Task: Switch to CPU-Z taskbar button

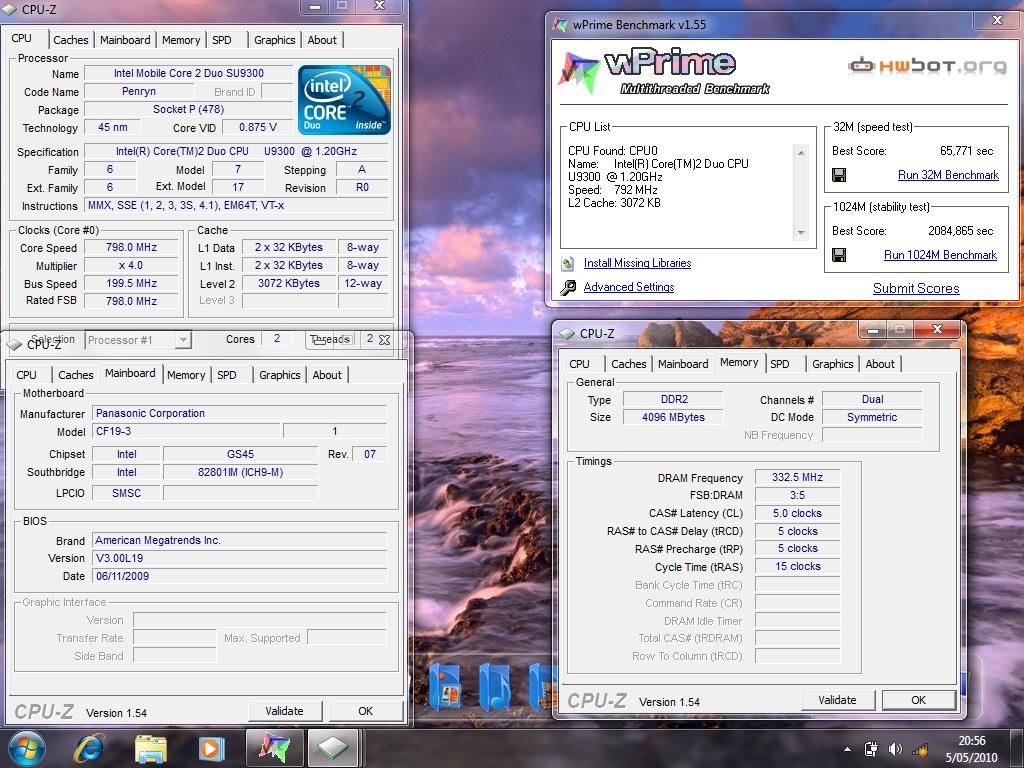Action: [333, 748]
